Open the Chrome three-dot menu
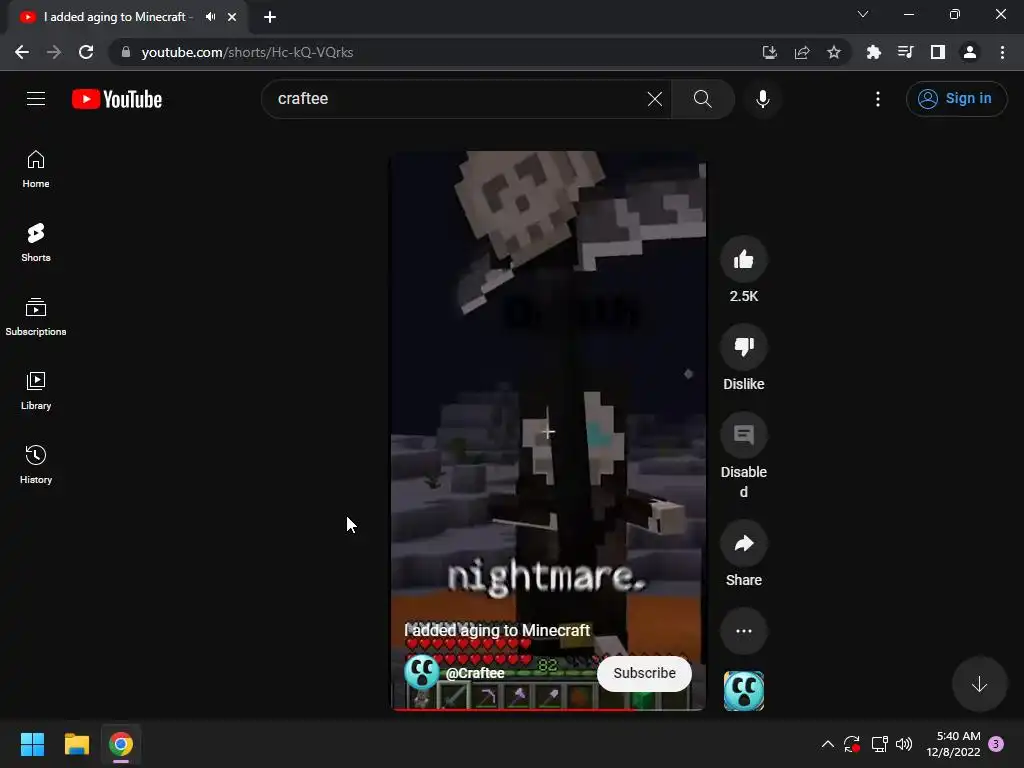The height and width of the screenshot is (768, 1024). [x=1002, y=52]
